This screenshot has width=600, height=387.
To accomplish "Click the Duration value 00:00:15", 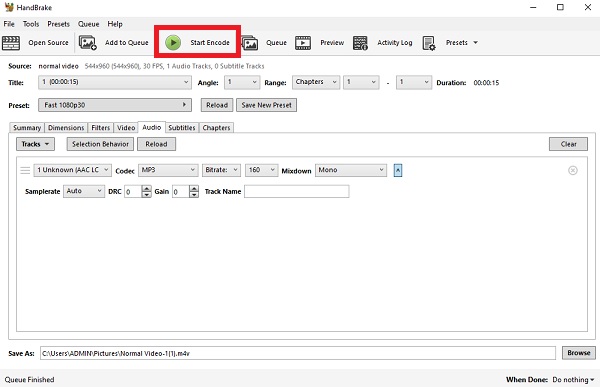I will [x=486, y=83].
